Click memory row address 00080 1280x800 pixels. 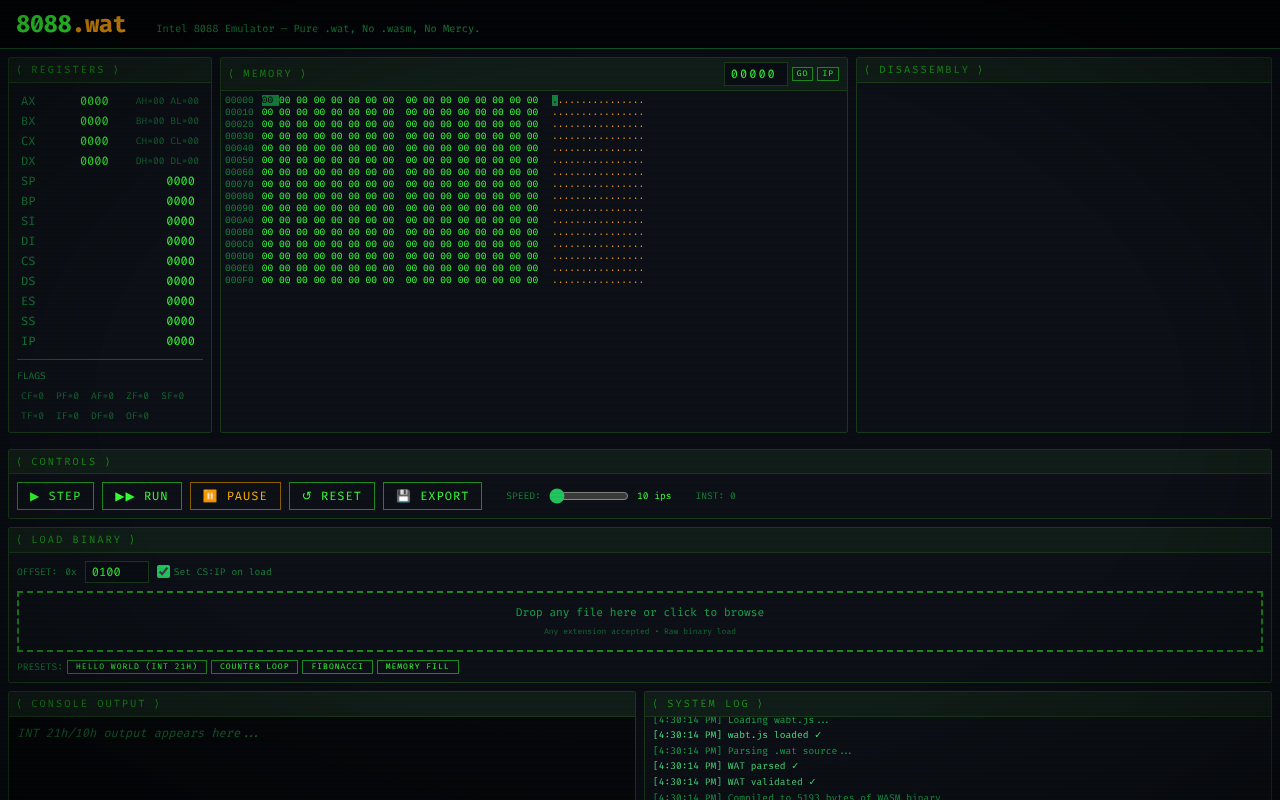(x=239, y=196)
